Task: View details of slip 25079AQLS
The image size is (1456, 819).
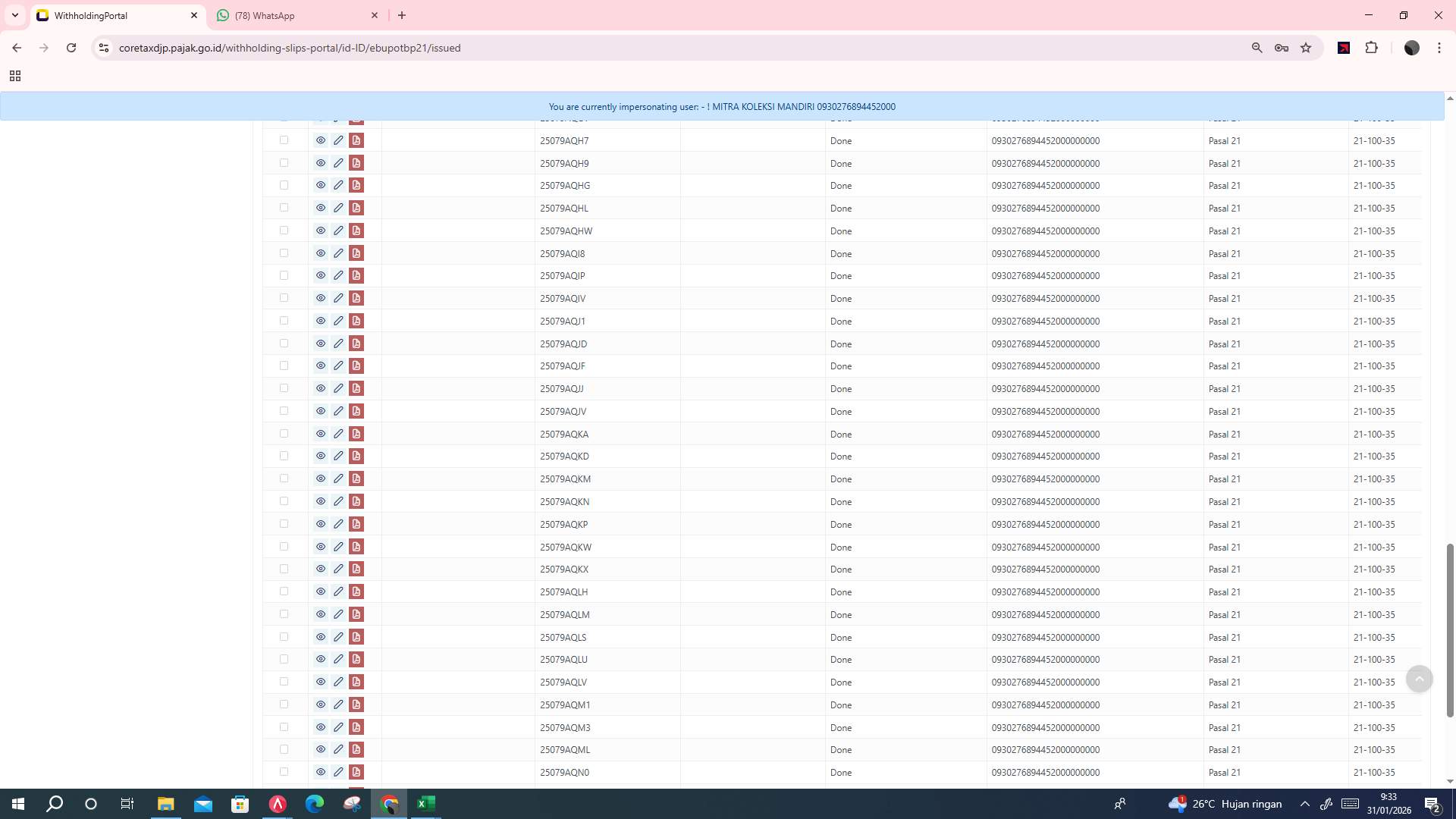Action: coord(321,637)
